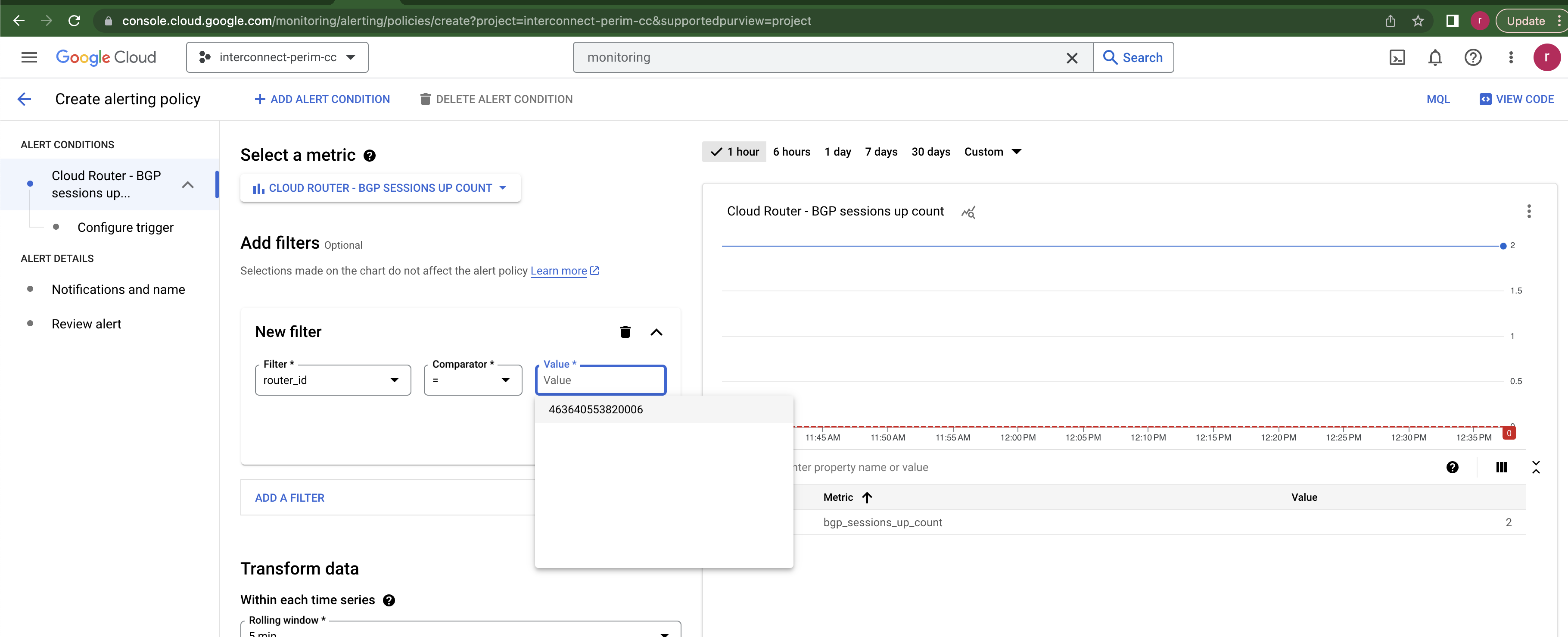The width and height of the screenshot is (1568, 637).
Task: Open the chart's three-dot options menu
Action: pos(1529,211)
